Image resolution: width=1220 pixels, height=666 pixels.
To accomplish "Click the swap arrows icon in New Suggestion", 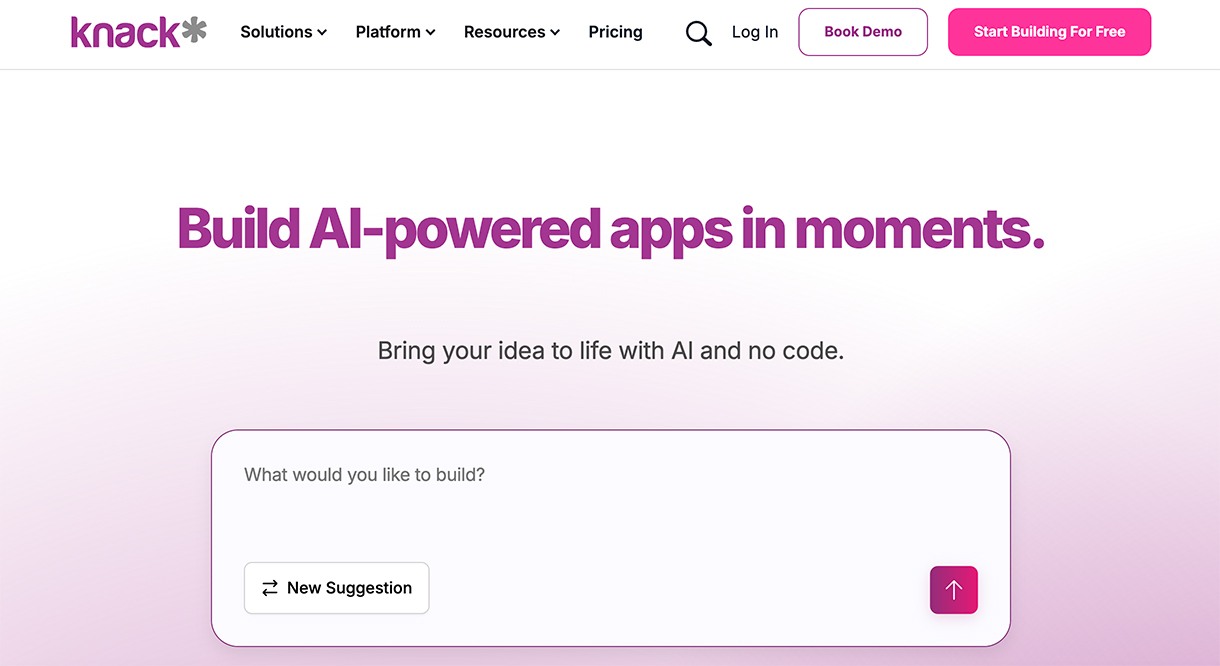I will (x=270, y=588).
